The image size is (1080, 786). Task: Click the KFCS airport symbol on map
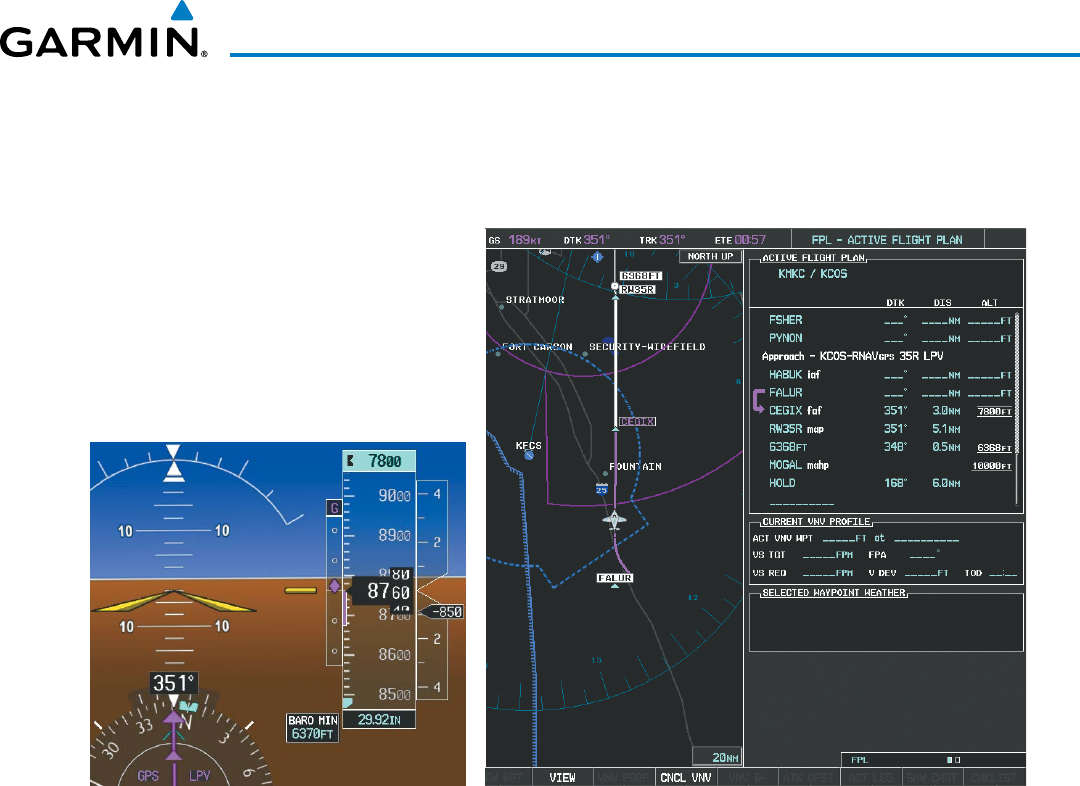click(x=529, y=455)
